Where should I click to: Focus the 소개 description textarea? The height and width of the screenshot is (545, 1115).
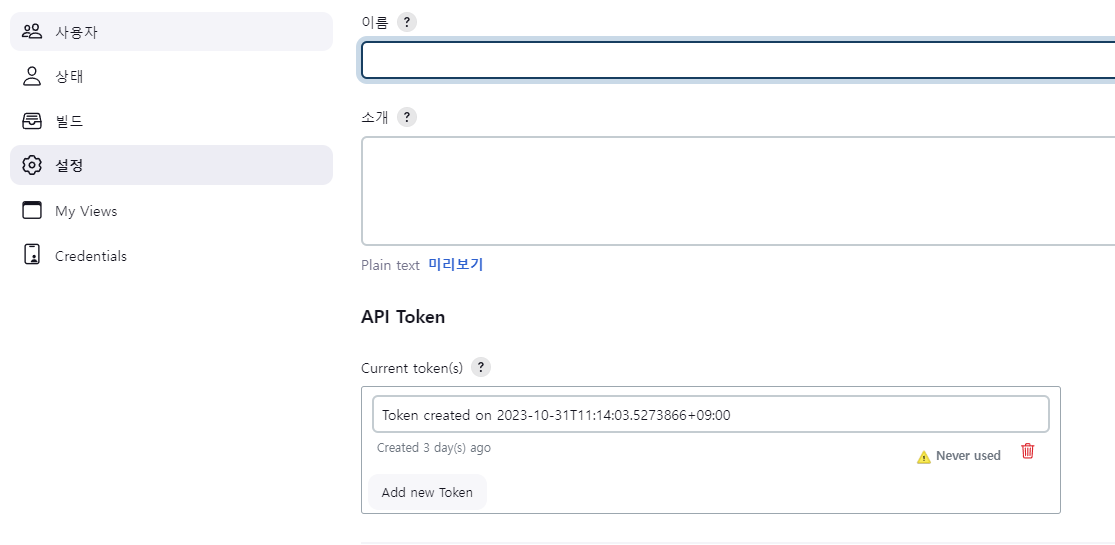[737, 191]
